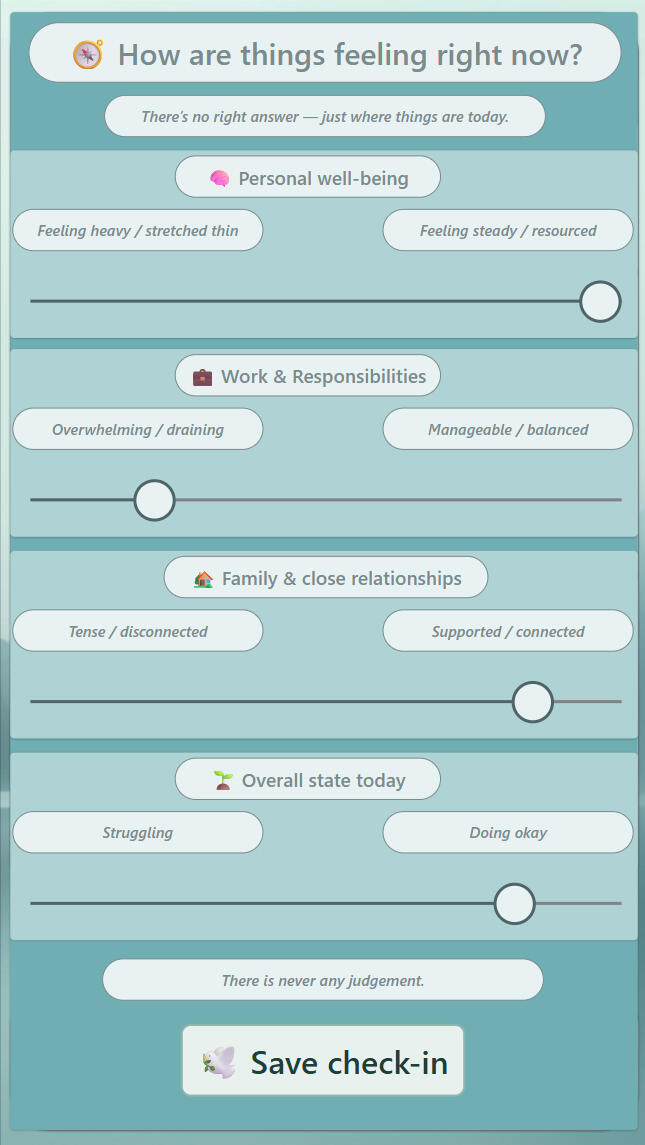
Task: Click the Supported / connected label
Action: pos(507,631)
